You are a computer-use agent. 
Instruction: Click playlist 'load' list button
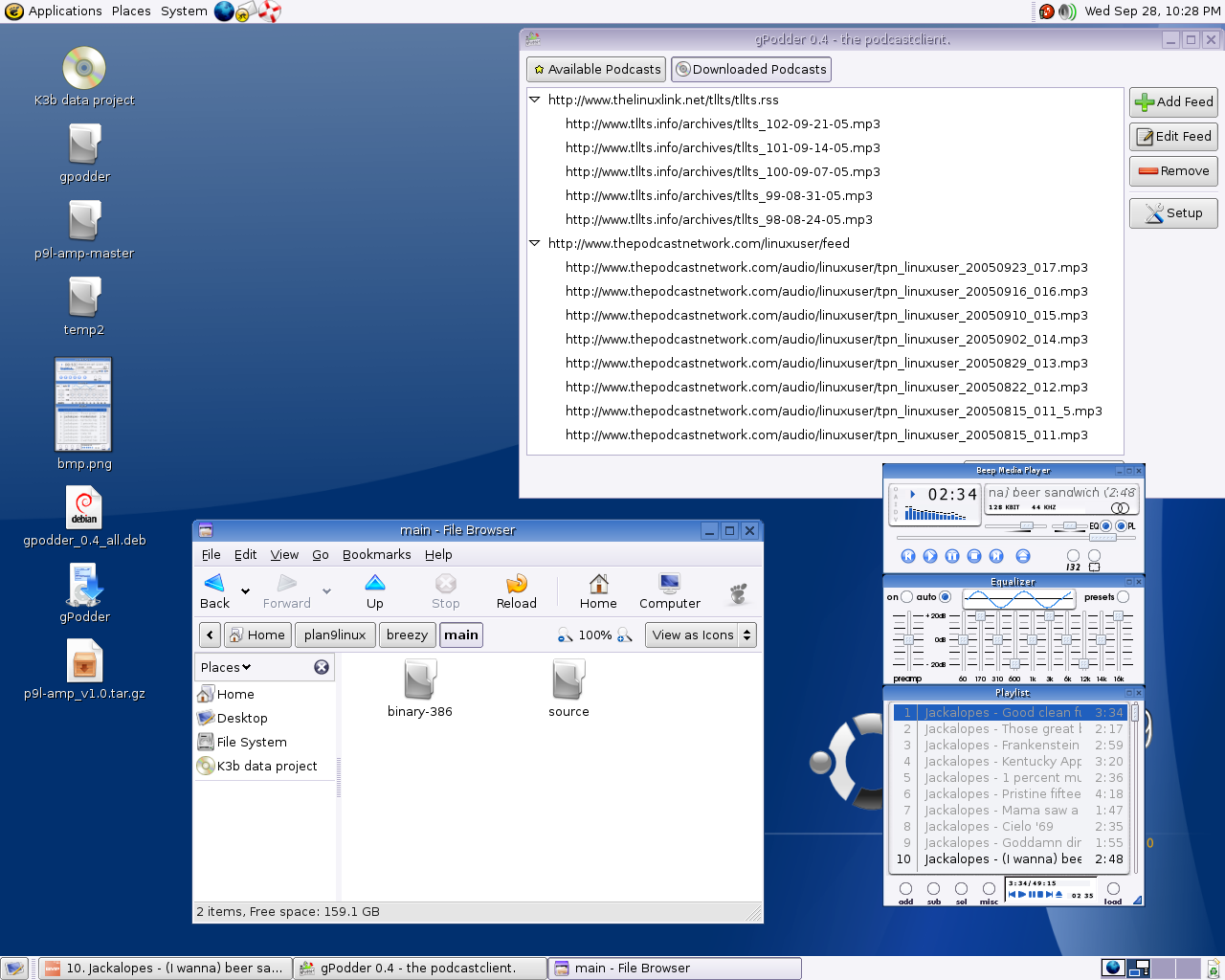(1113, 888)
